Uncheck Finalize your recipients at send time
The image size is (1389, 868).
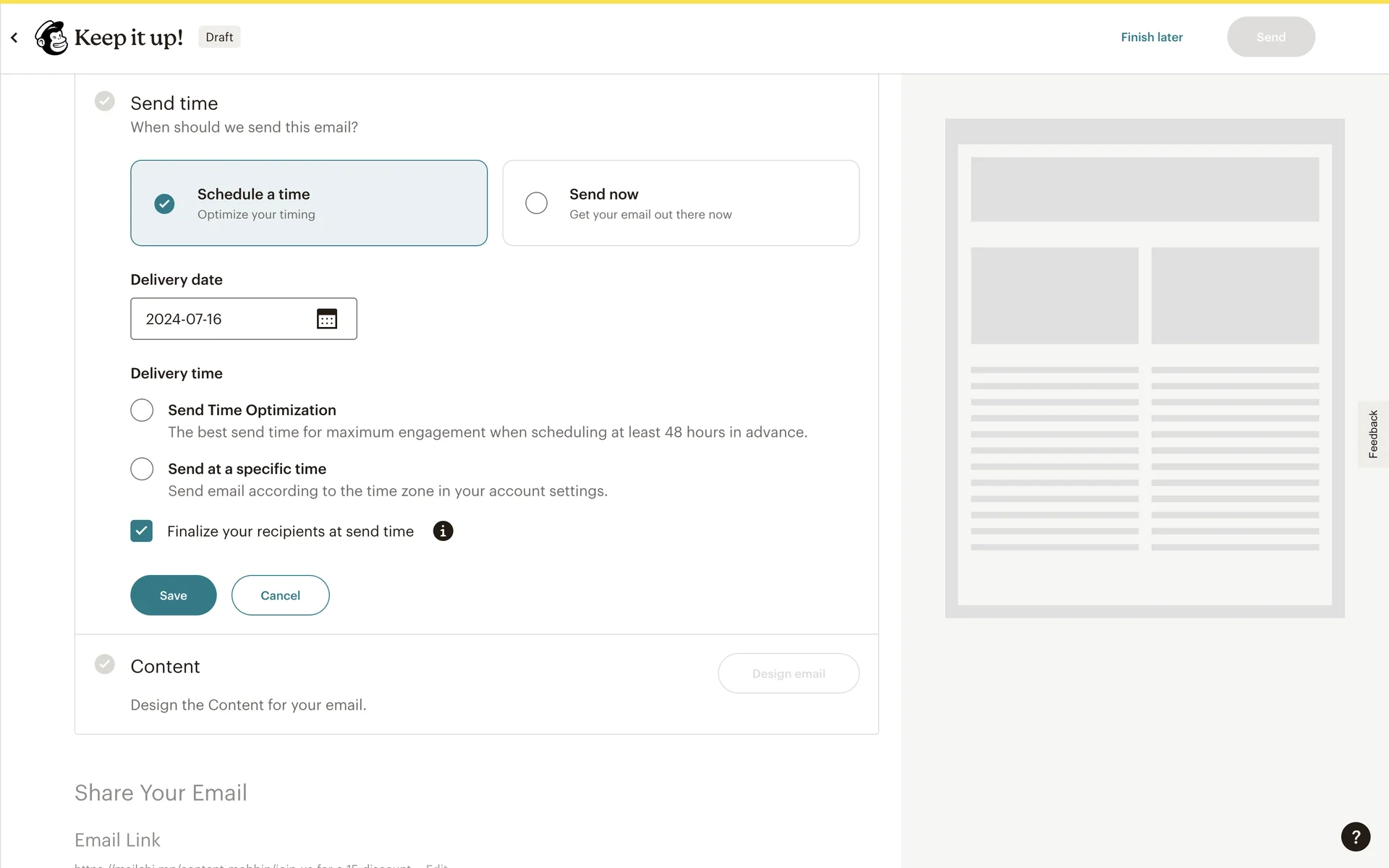click(142, 531)
